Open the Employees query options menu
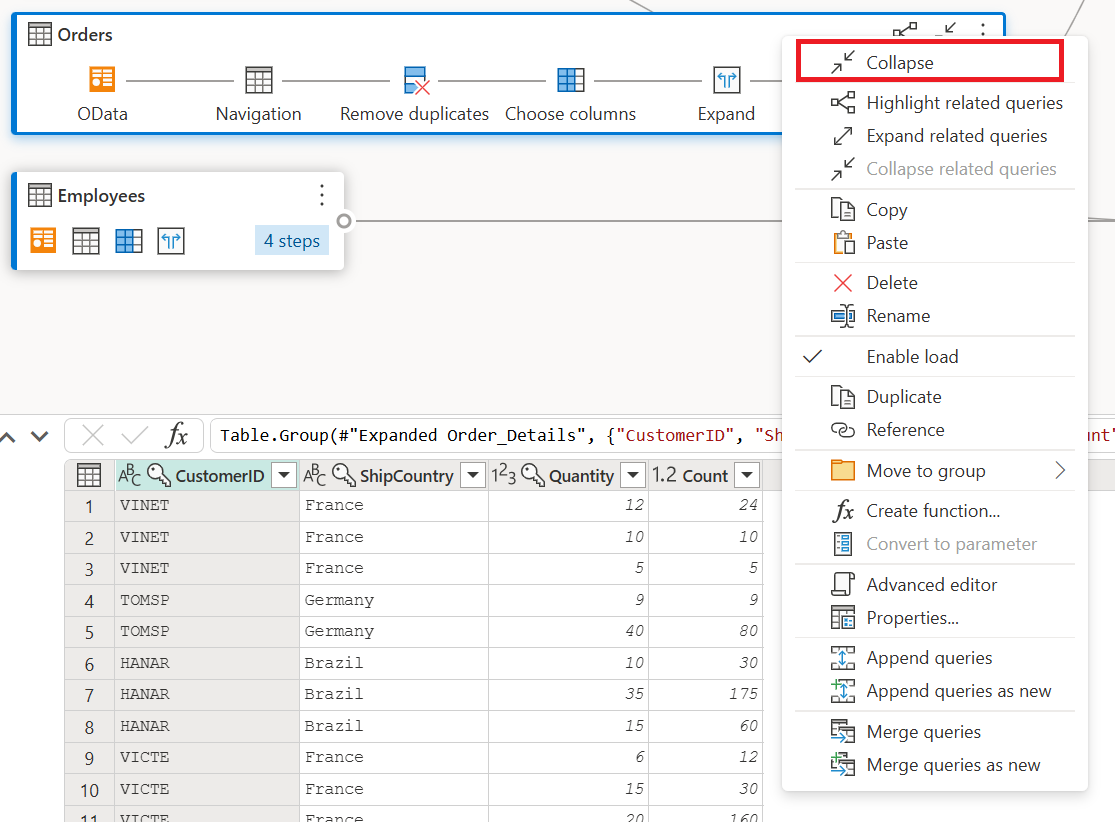 322,195
